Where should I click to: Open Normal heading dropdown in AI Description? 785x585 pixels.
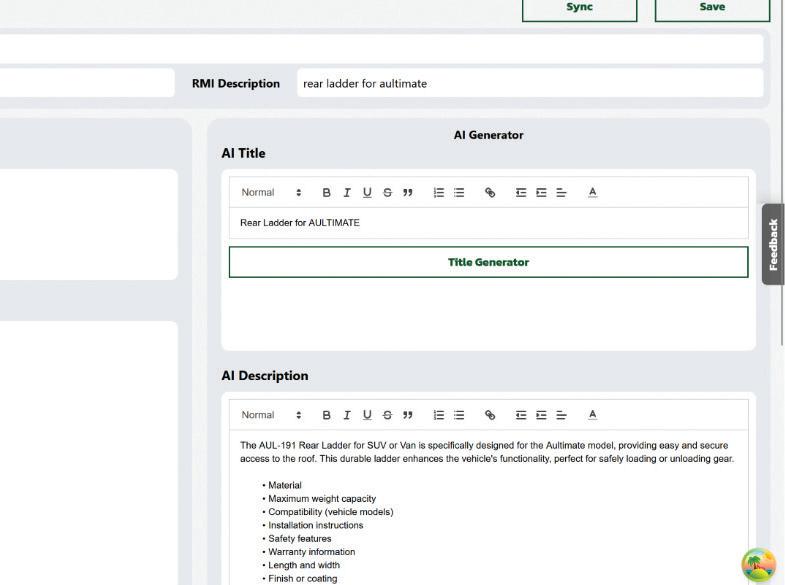[x=271, y=415]
